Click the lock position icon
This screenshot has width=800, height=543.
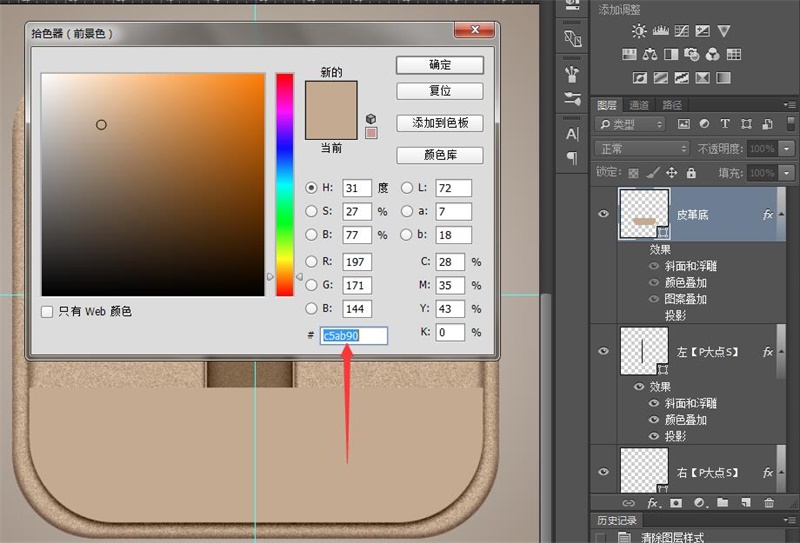point(671,172)
